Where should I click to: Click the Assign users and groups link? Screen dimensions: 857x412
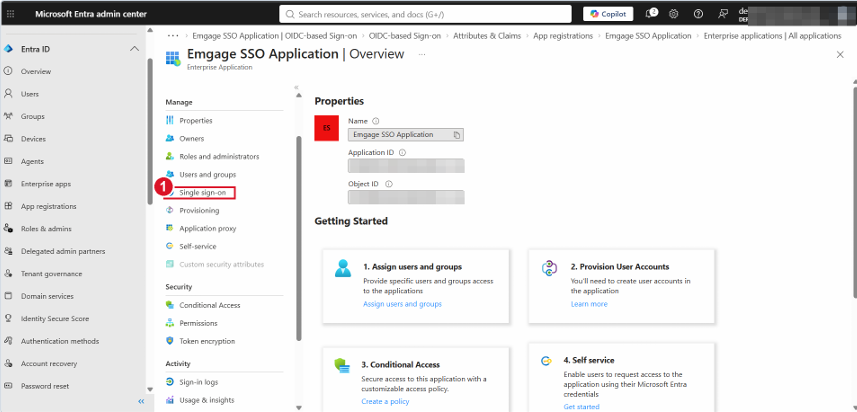click(402, 304)
